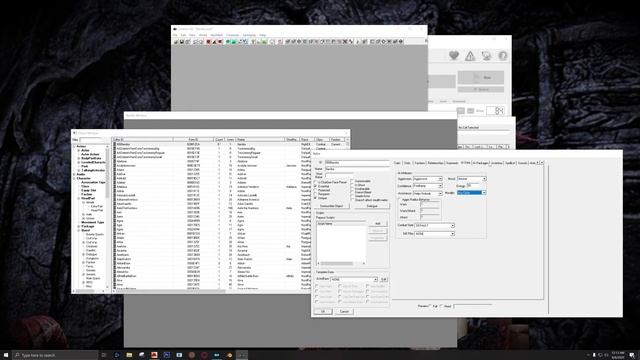Toggle Doesn't affect stealth meter checkbox

point(352,200)
